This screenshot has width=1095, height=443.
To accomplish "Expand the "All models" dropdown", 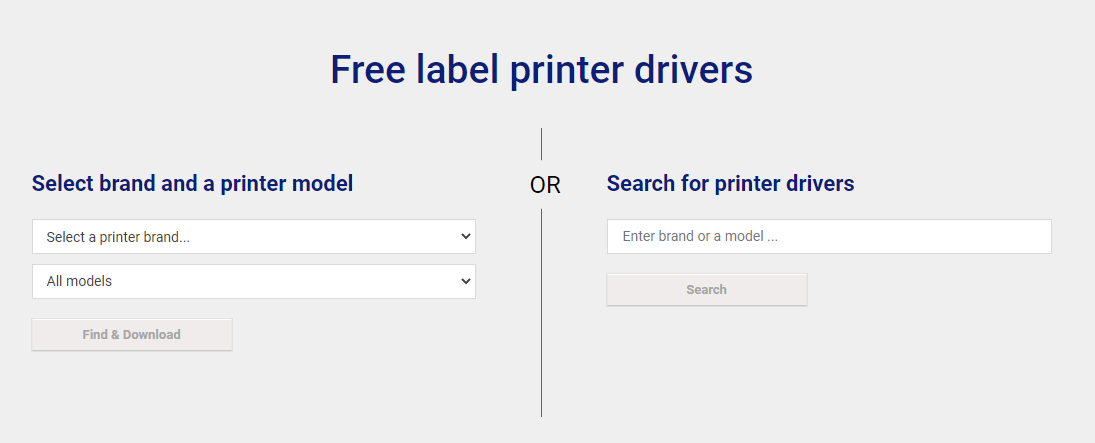I will [x=253, y=281].
